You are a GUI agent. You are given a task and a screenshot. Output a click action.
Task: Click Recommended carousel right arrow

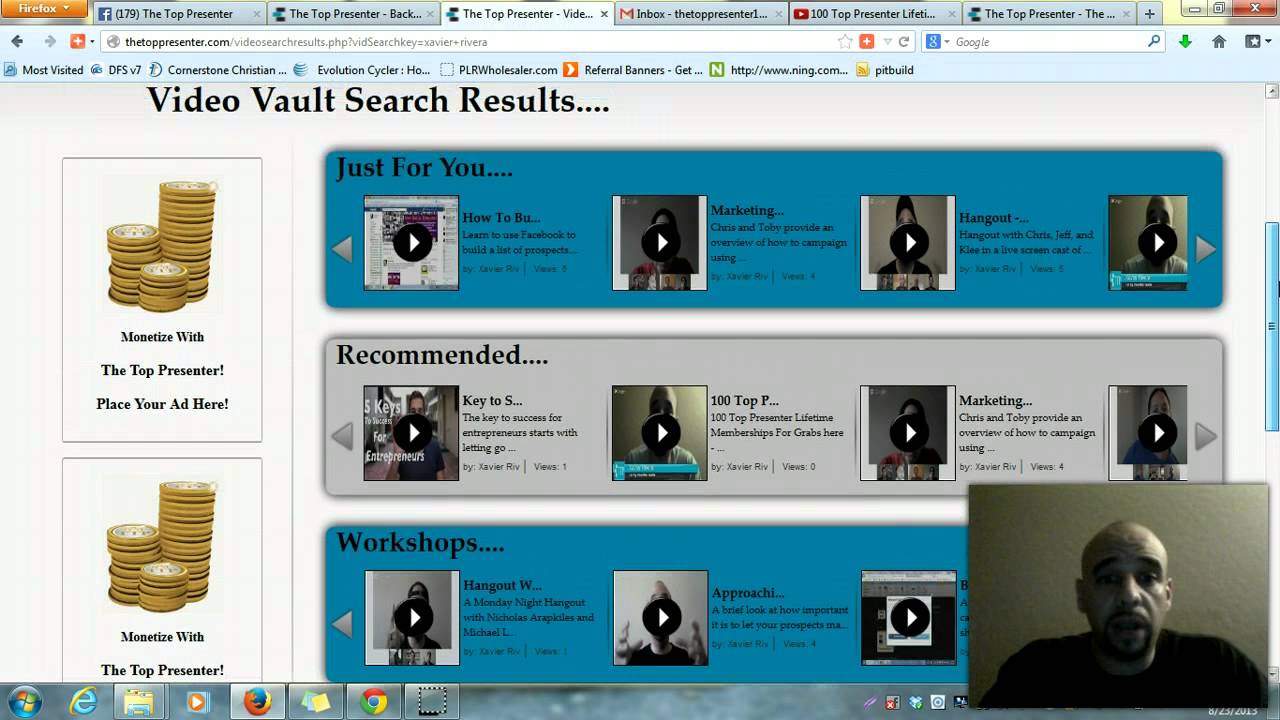coord(1206,436)
